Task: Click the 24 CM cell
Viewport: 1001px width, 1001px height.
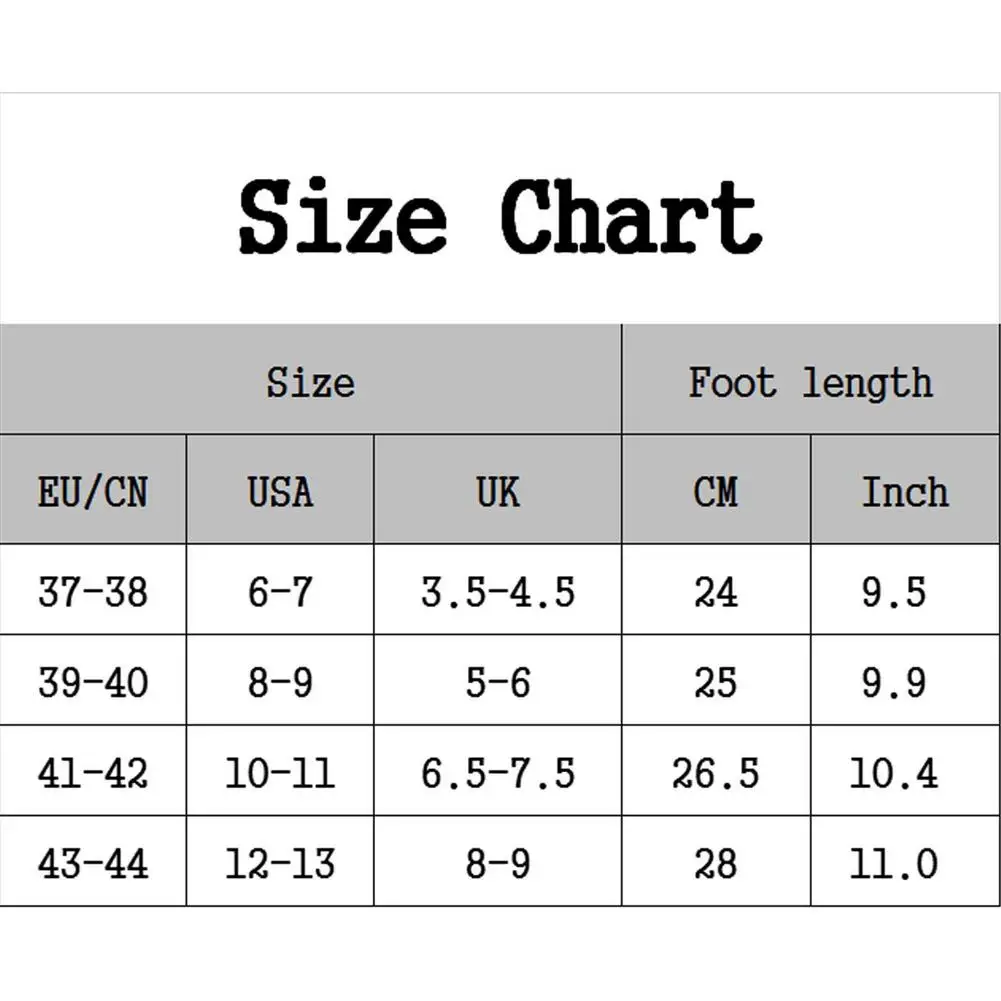Action: click(716, 592)
